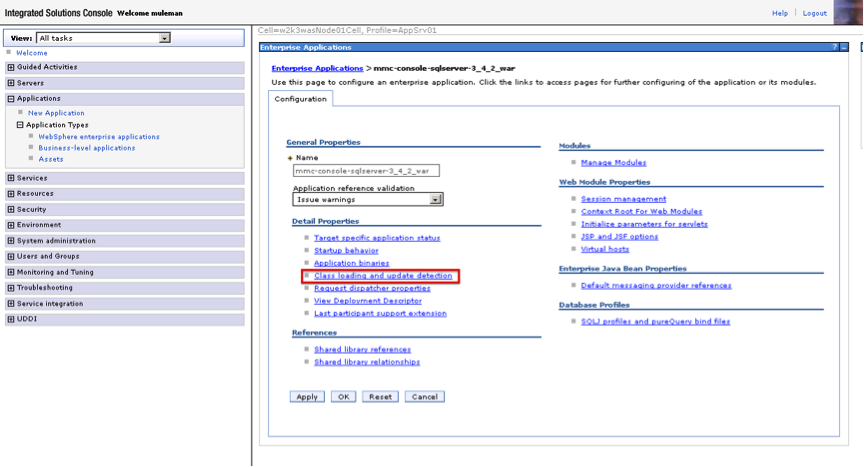Expand the Troubleshooting section plus icon
The image size is (864, 467).
click(11, 288)
